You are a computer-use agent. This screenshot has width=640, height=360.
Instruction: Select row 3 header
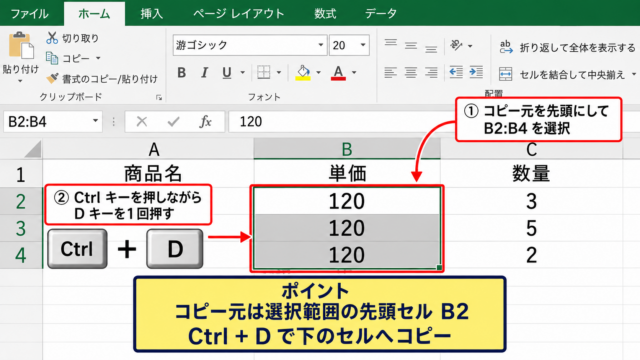click(21, 228)
